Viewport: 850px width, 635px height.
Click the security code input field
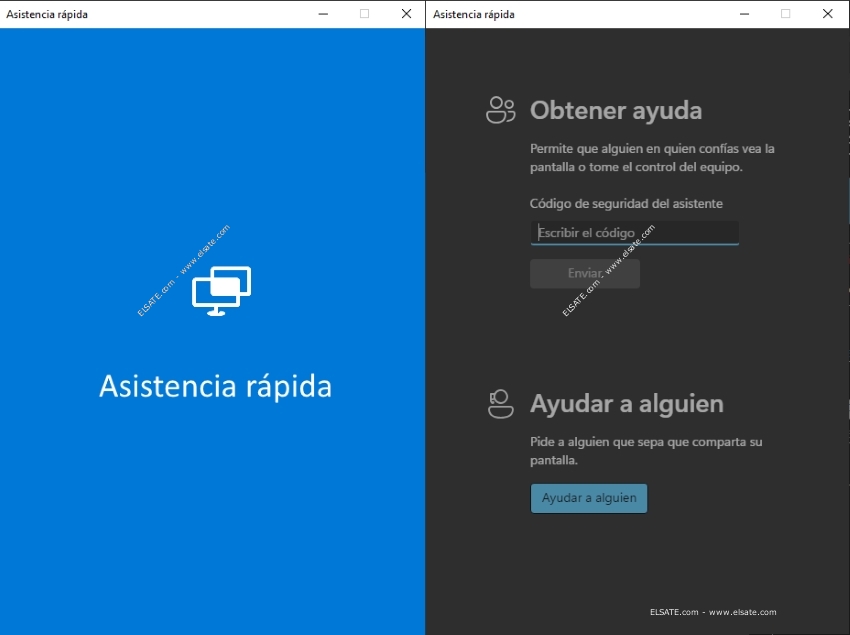coord(634,233)
